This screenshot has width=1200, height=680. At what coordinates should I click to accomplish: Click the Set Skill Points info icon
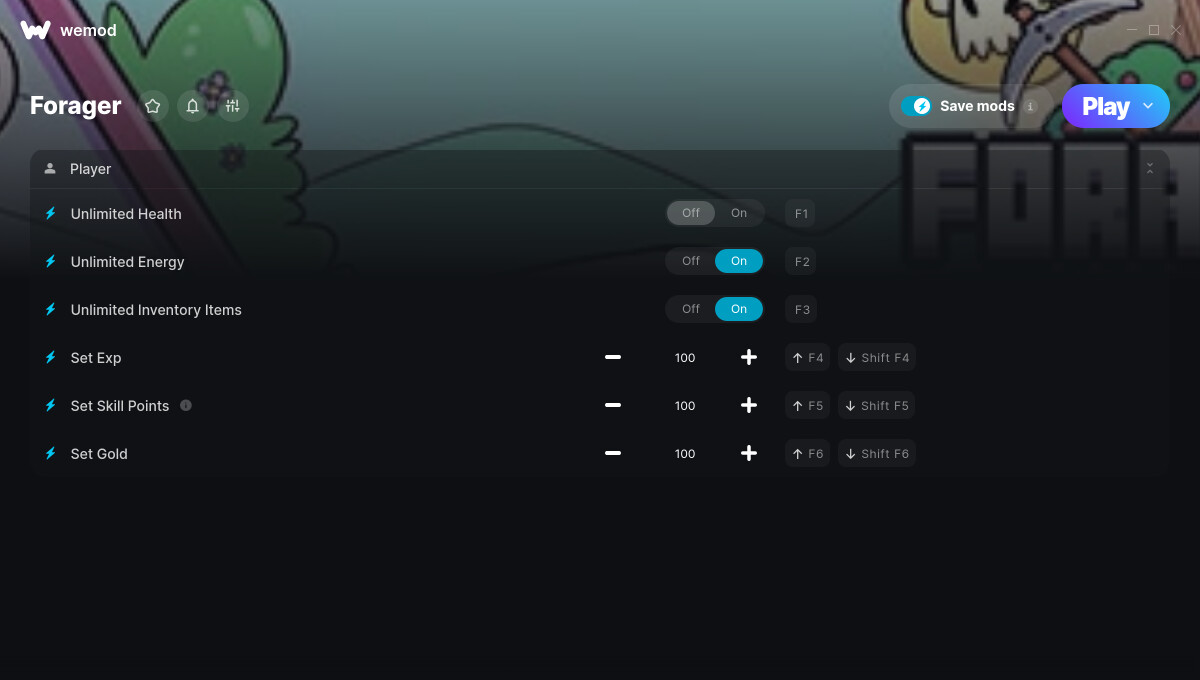[x=186, y=405]
